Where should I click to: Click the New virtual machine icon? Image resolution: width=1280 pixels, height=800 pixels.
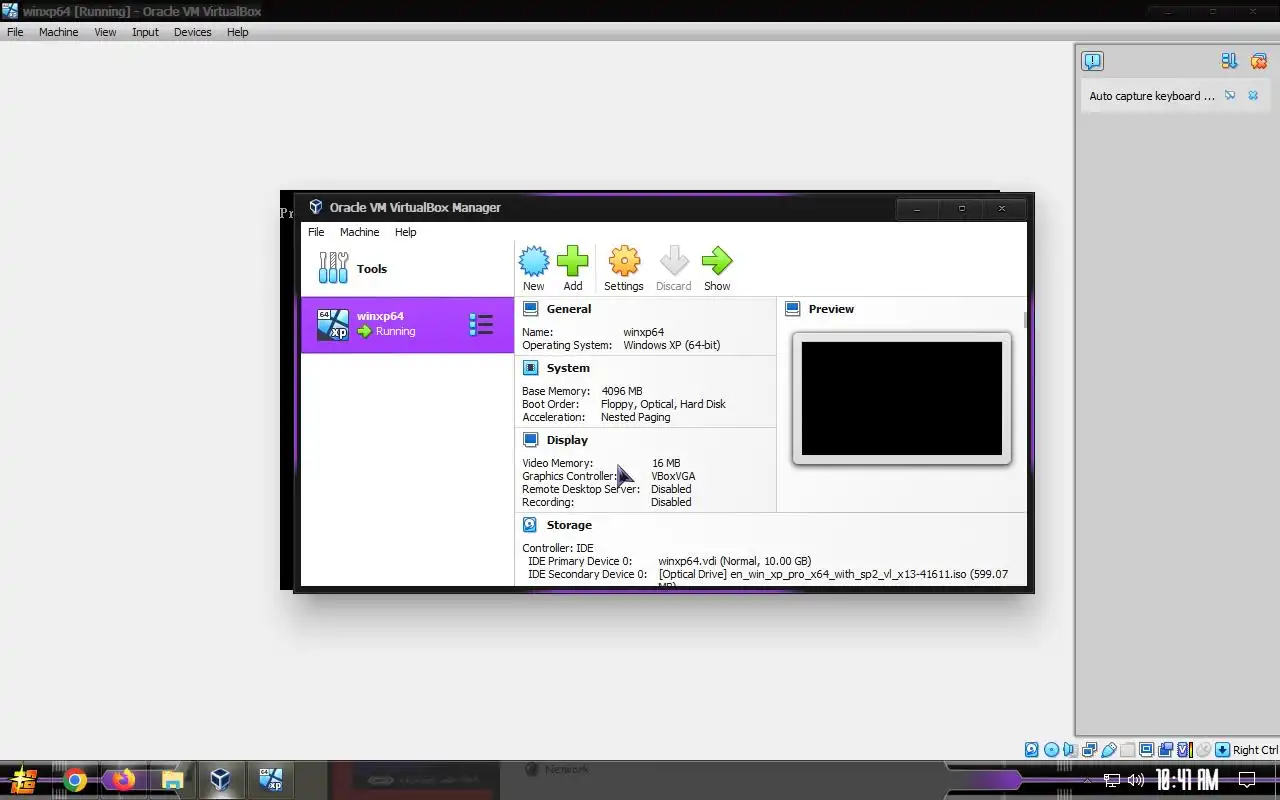point(534,262)
